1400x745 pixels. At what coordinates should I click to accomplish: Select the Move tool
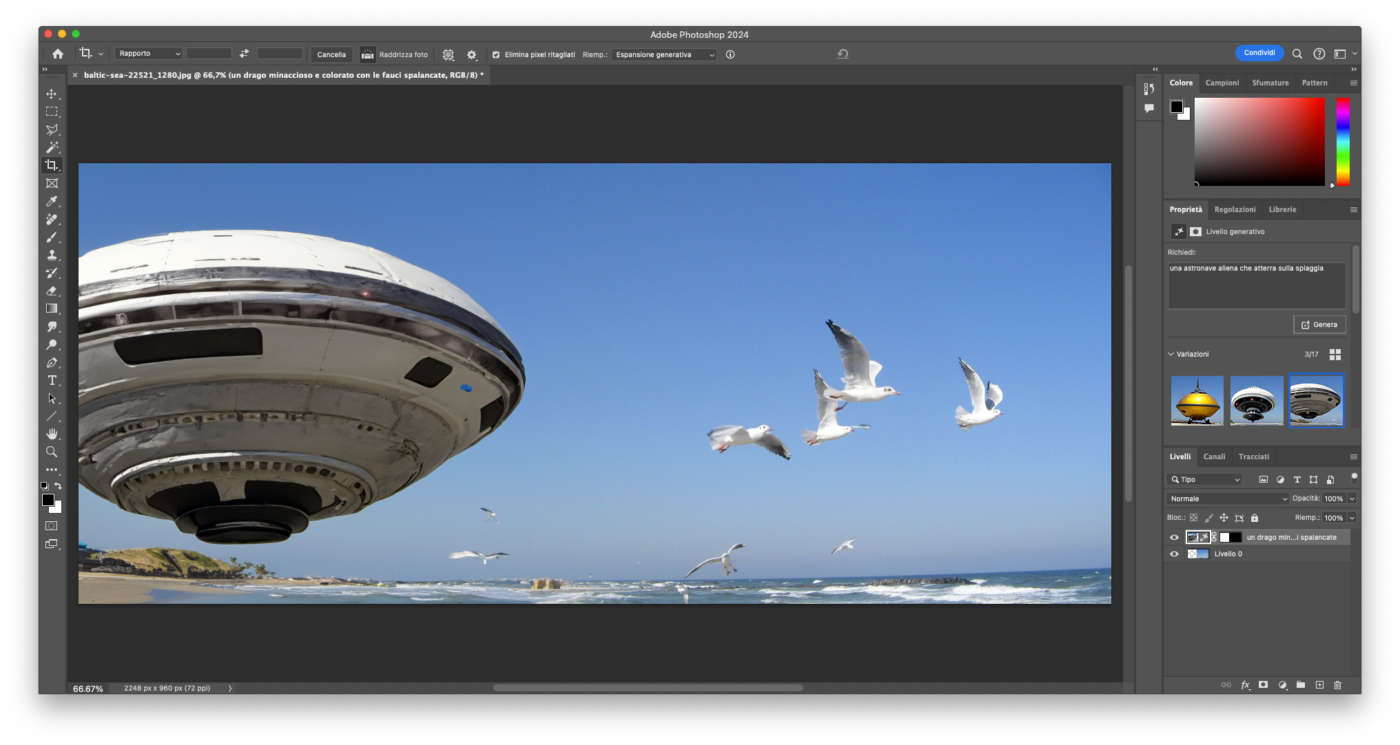[x=52, y=94]
